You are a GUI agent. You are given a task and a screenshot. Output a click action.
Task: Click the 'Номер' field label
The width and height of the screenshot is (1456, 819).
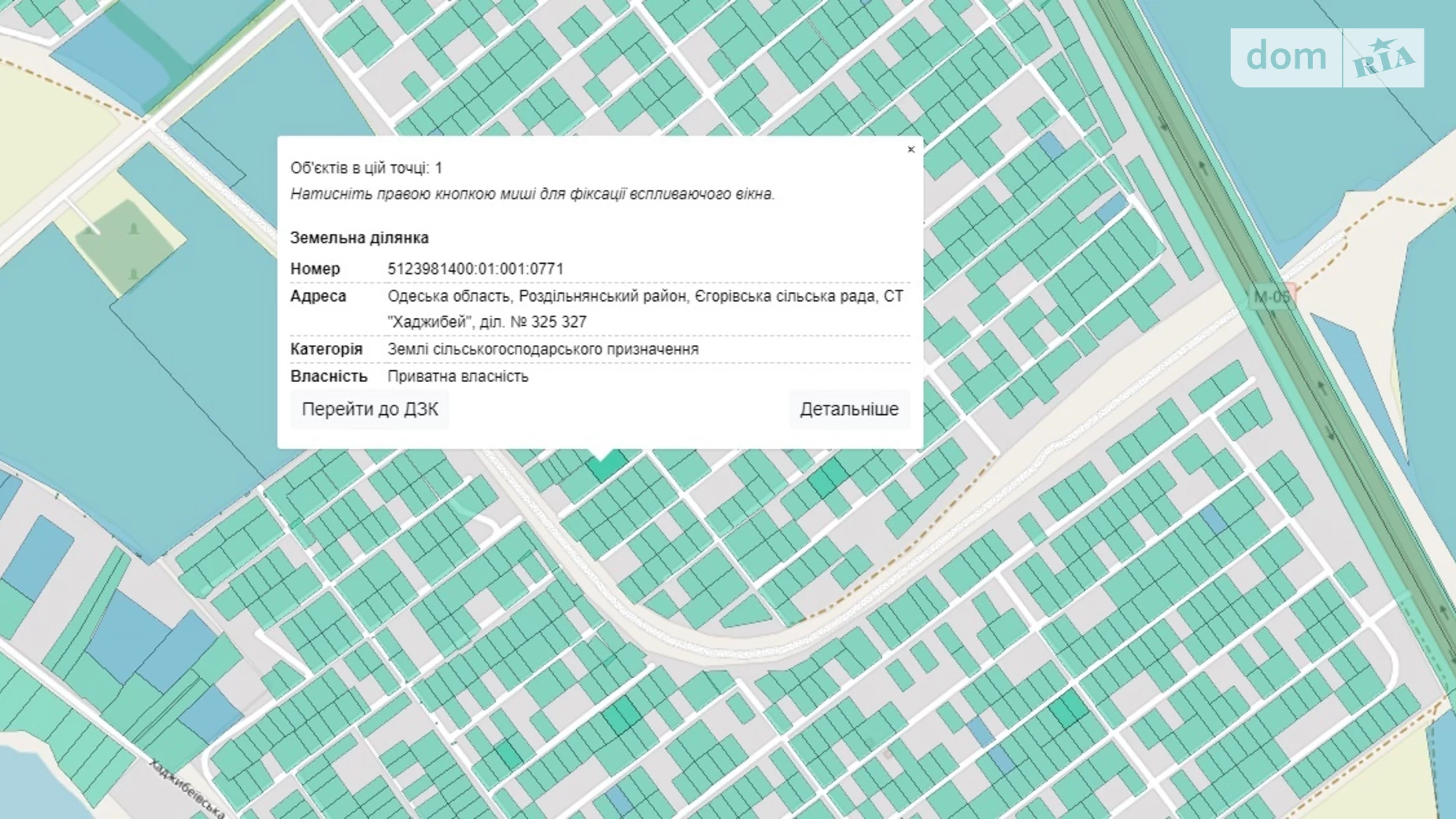(x=316, y=269)
